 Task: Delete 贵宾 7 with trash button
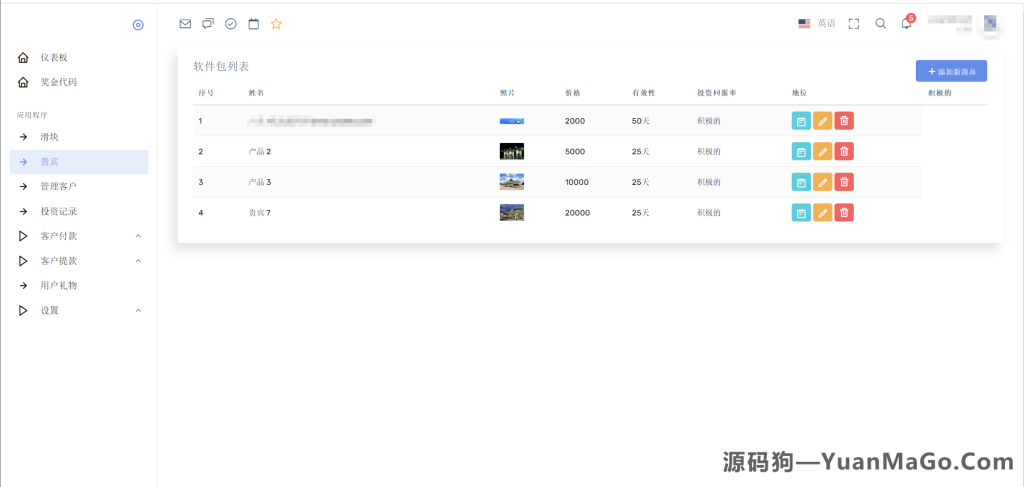tap(844, 213)
